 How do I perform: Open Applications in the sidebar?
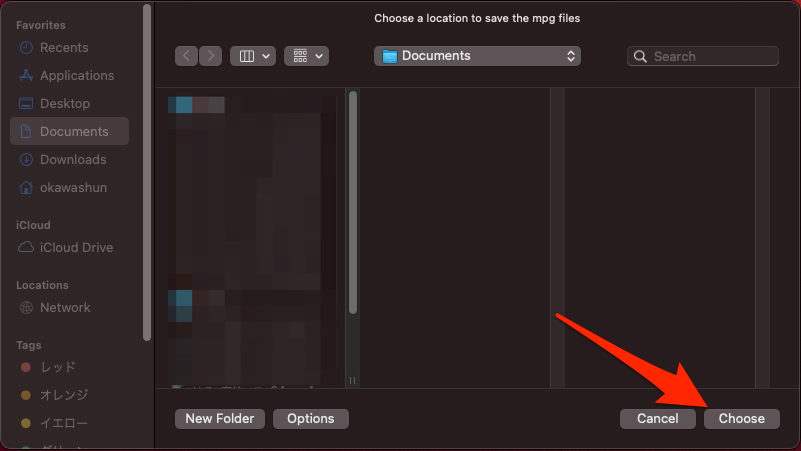click(69, 76)
